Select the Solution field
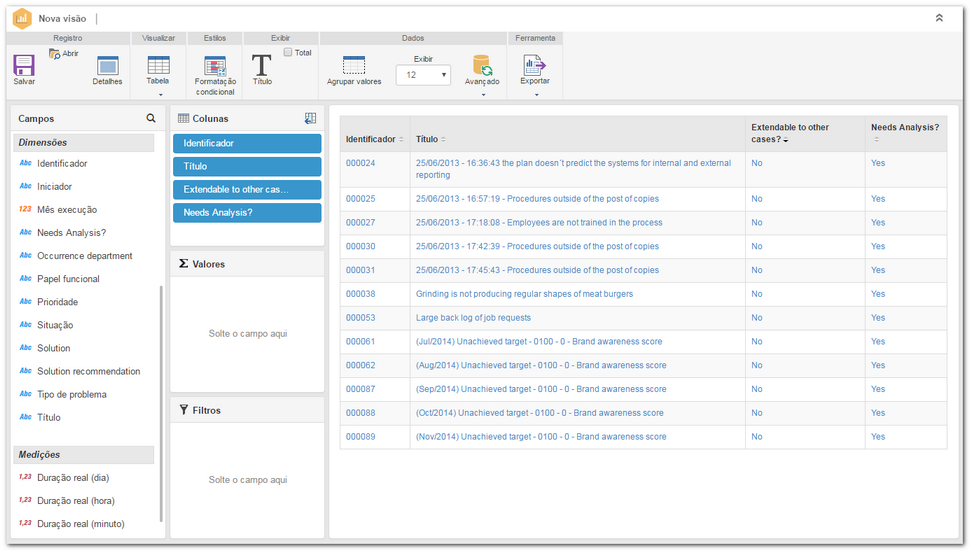The image size is (970, 551). (54, 348)
